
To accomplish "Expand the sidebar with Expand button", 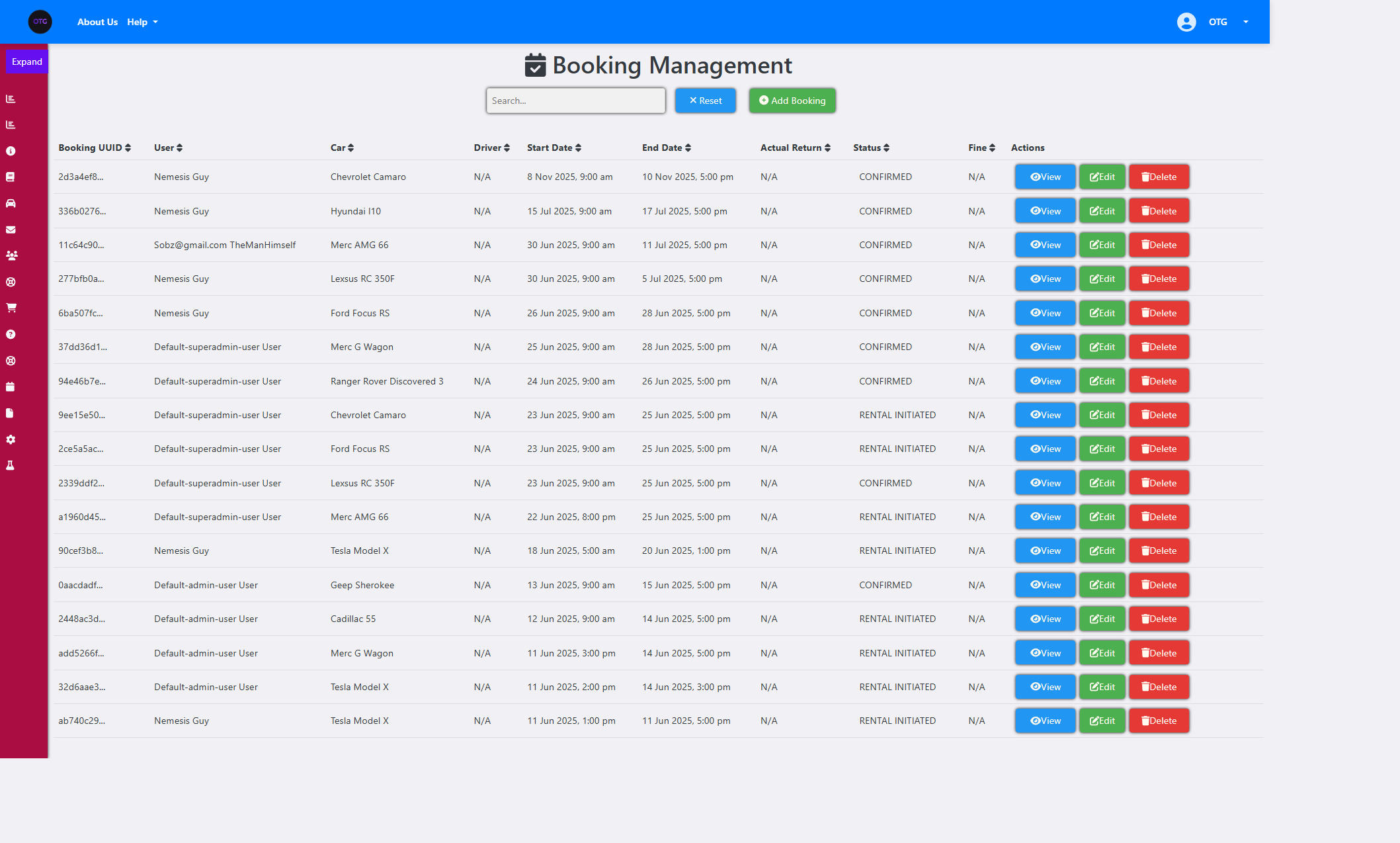I will tap(27, 62).
